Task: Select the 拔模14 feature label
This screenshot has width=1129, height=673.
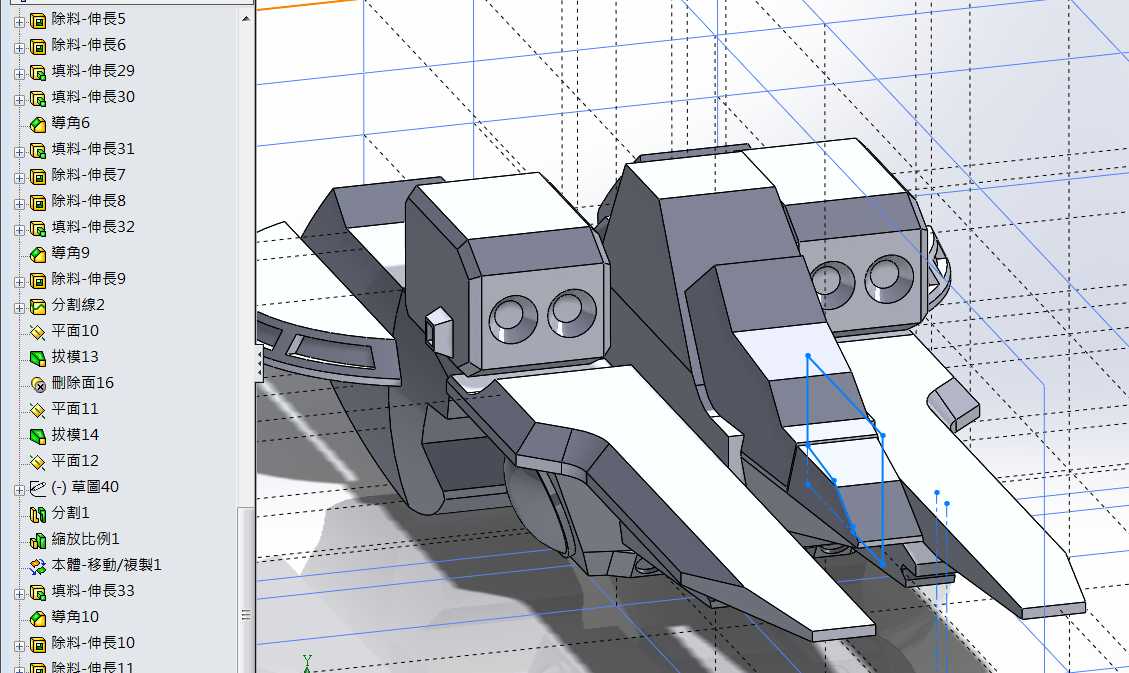Action: coord(75,434)
